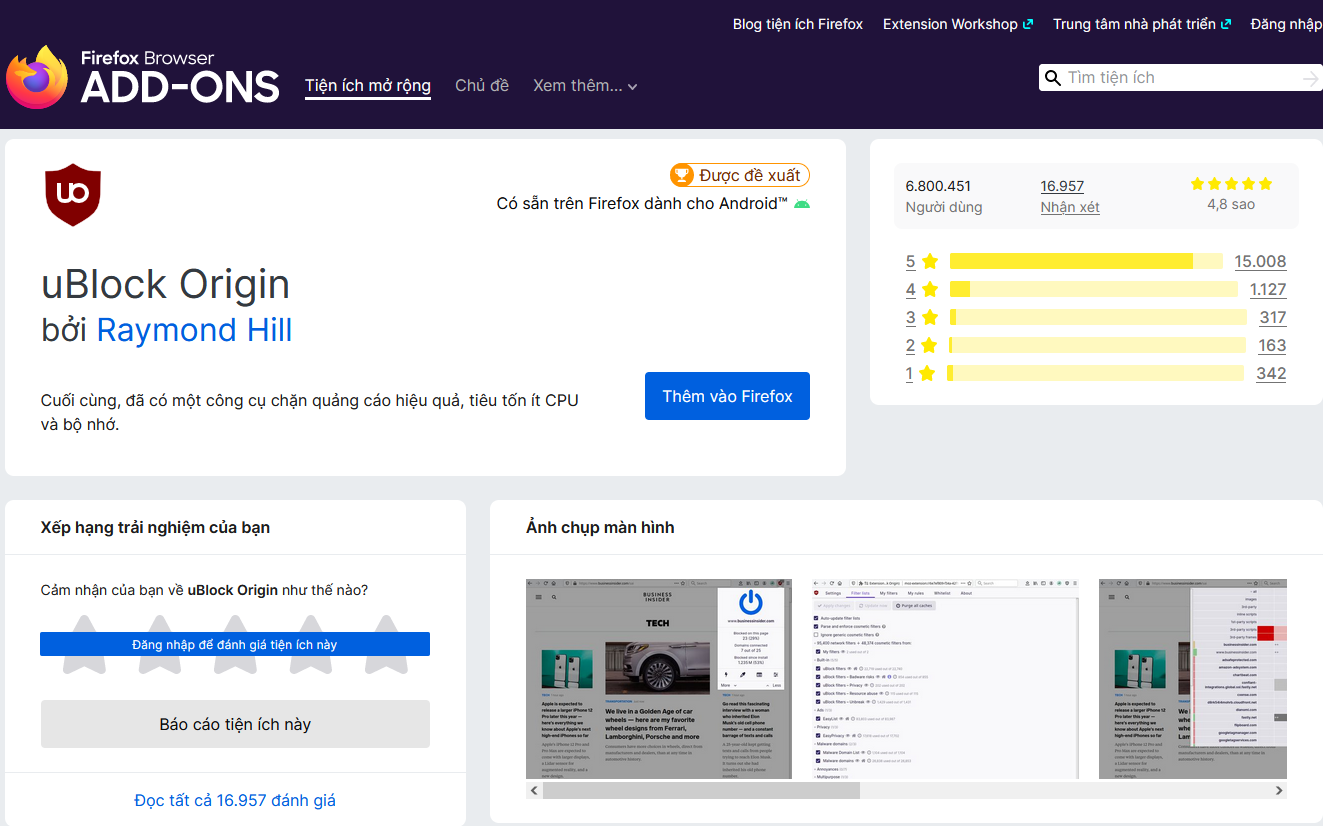Viewport: 1323px width, 826px height.
Task: Open the 1.127 four-star reviews count
Action: click(x=1268, y=290)
